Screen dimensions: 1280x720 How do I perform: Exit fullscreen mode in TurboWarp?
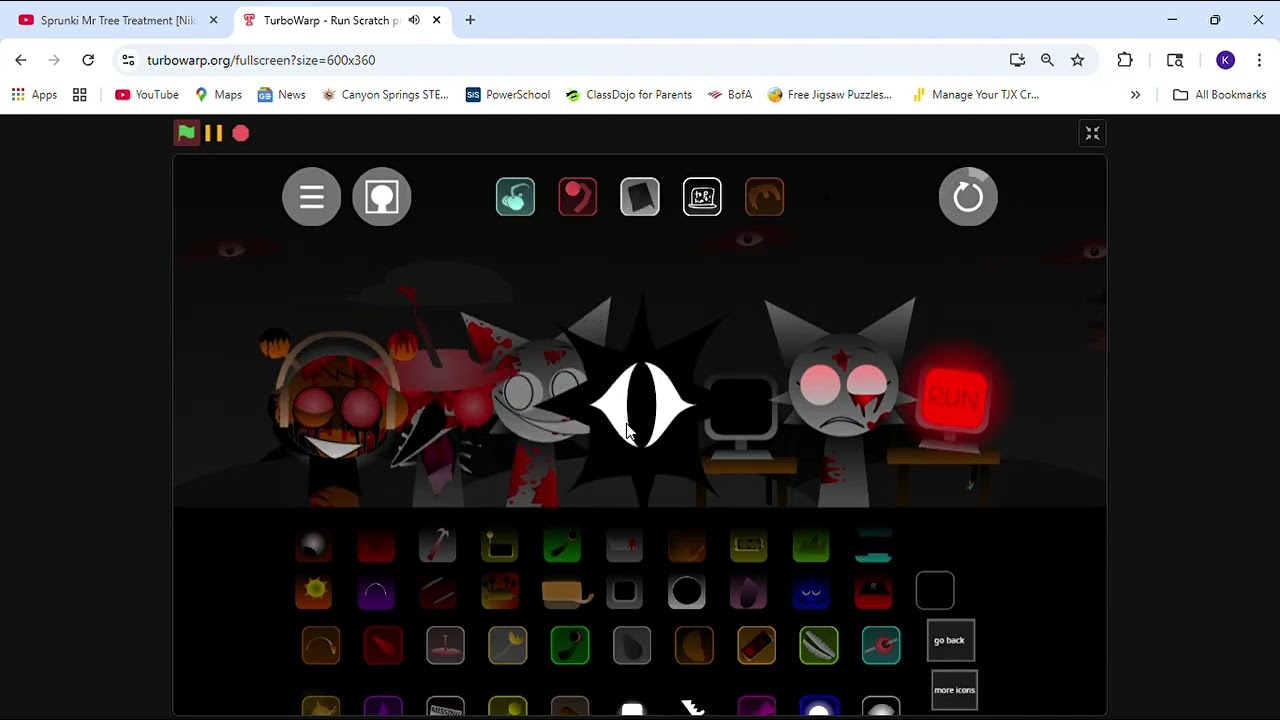(x=1092, y=133)
